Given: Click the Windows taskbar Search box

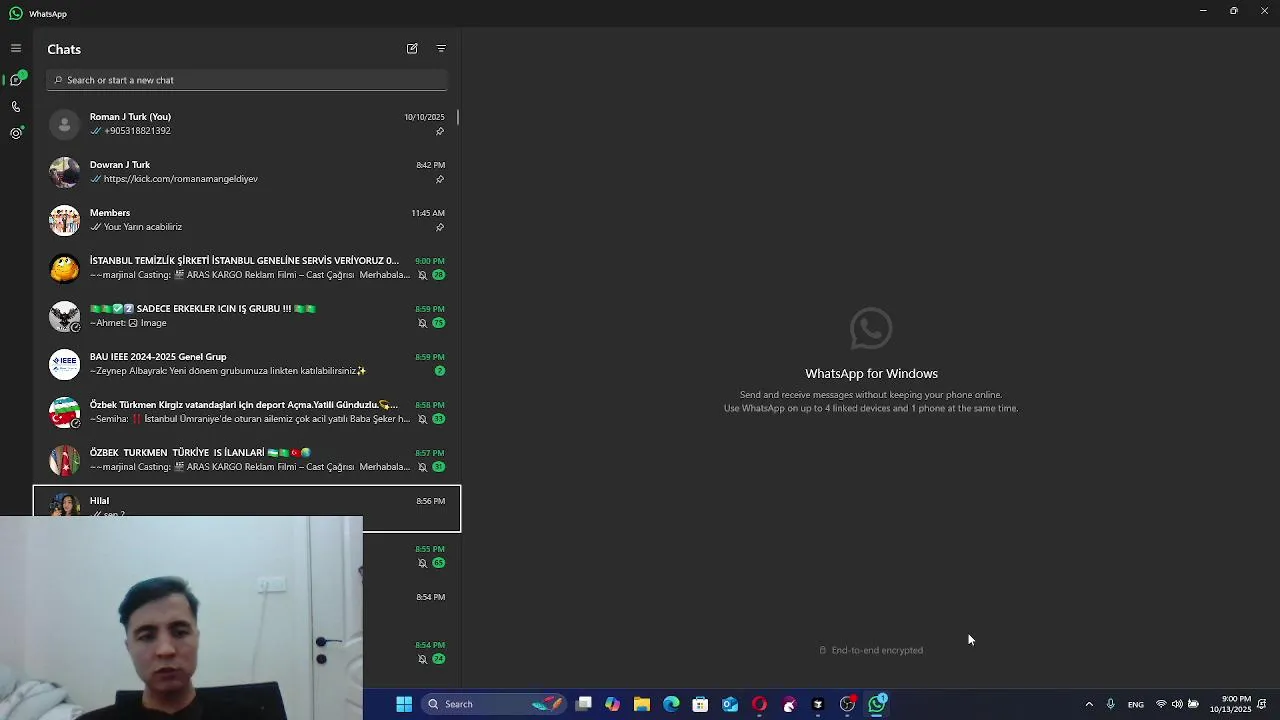Looking at the screenshot, I should point(494,704).
